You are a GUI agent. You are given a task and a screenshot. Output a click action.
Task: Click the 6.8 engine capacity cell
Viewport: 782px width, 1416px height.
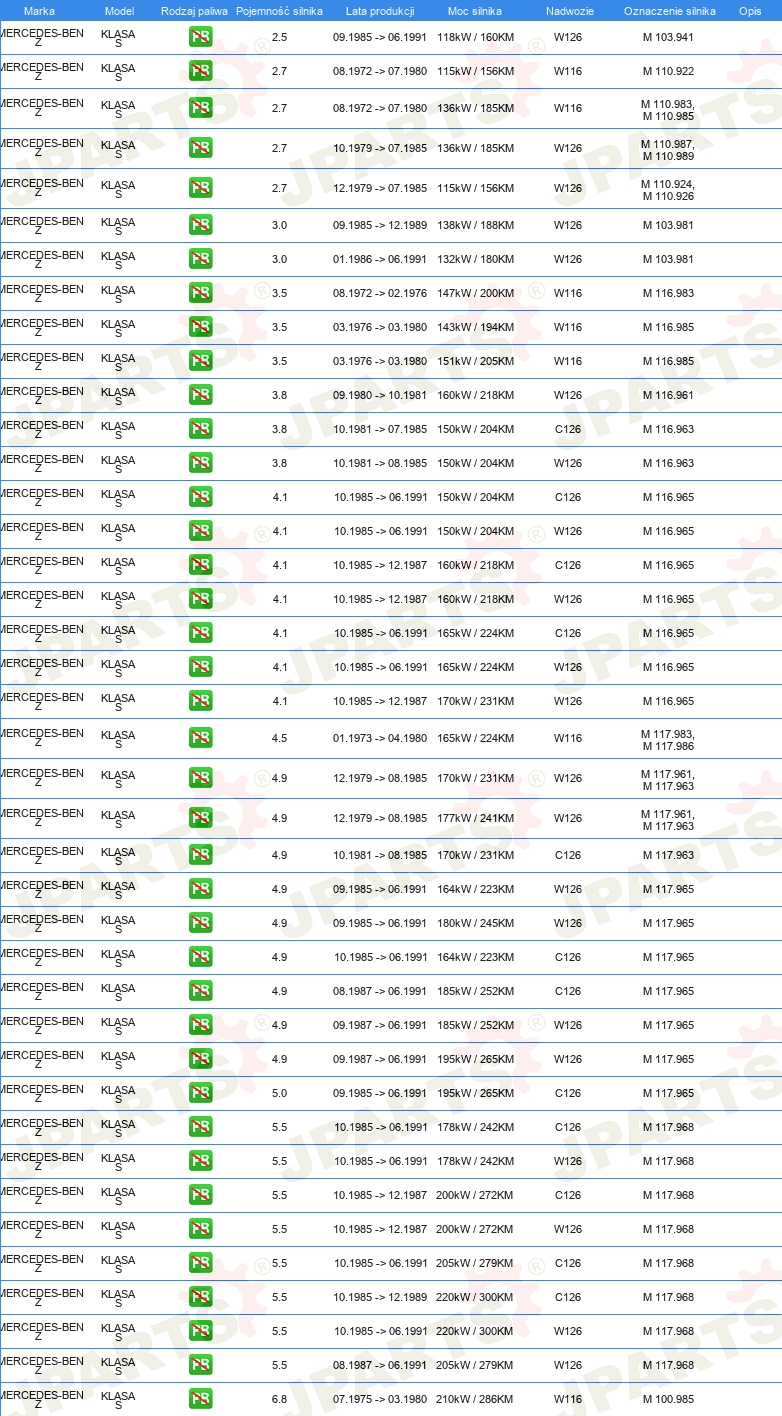coord(279,1399)
